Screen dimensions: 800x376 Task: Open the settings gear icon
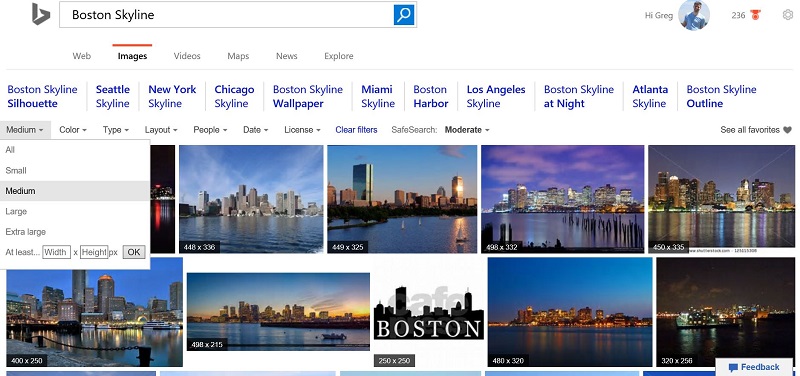(788, 15)
